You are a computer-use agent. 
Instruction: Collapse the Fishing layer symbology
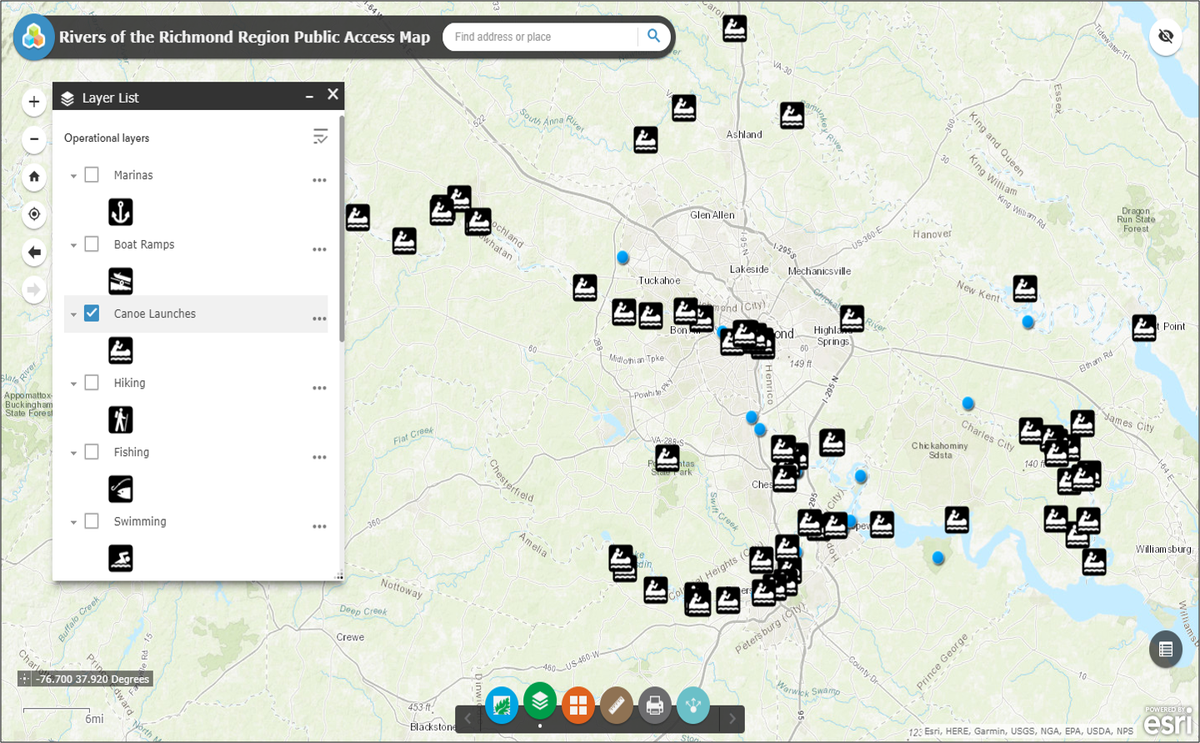point(72,451)
